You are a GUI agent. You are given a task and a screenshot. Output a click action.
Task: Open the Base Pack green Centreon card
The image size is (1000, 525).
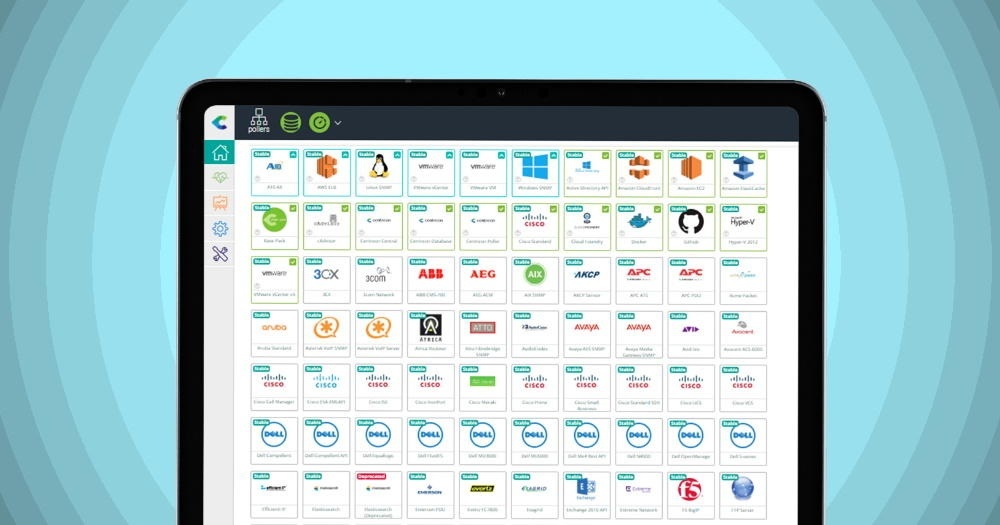point(275,226)
